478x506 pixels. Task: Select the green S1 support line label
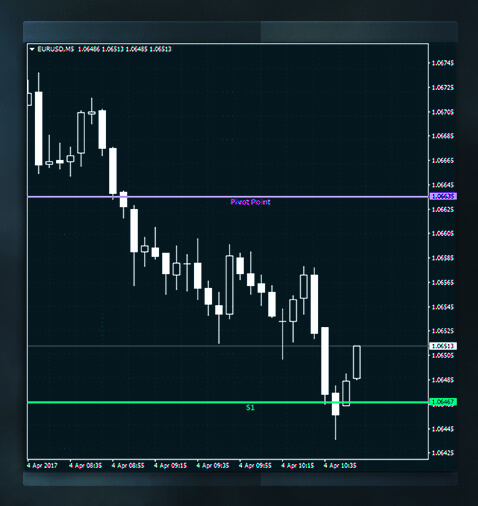250,408
